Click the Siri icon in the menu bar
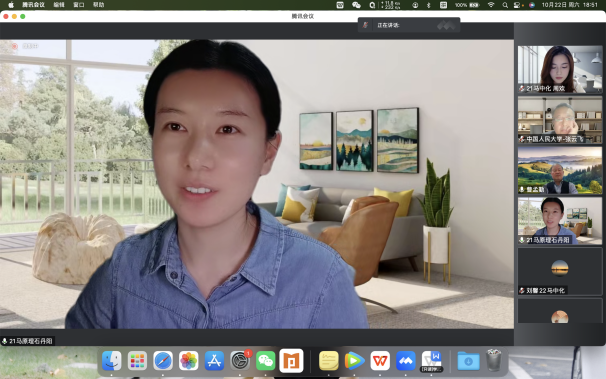 532,5
